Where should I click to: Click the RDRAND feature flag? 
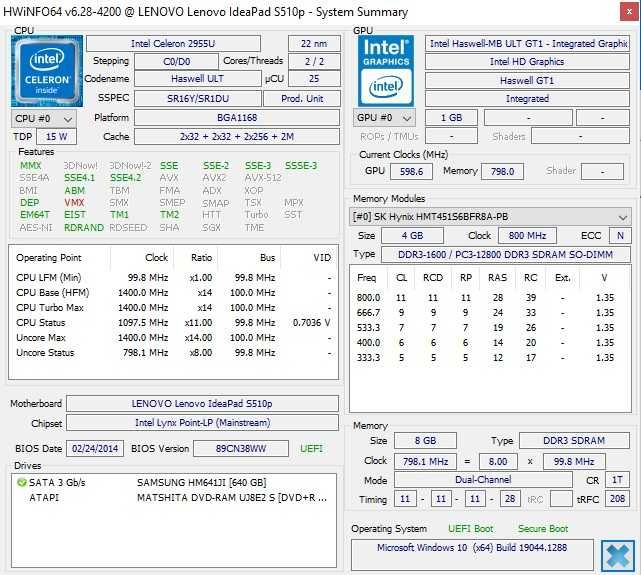pyautogui.click(x=84, y=228)
